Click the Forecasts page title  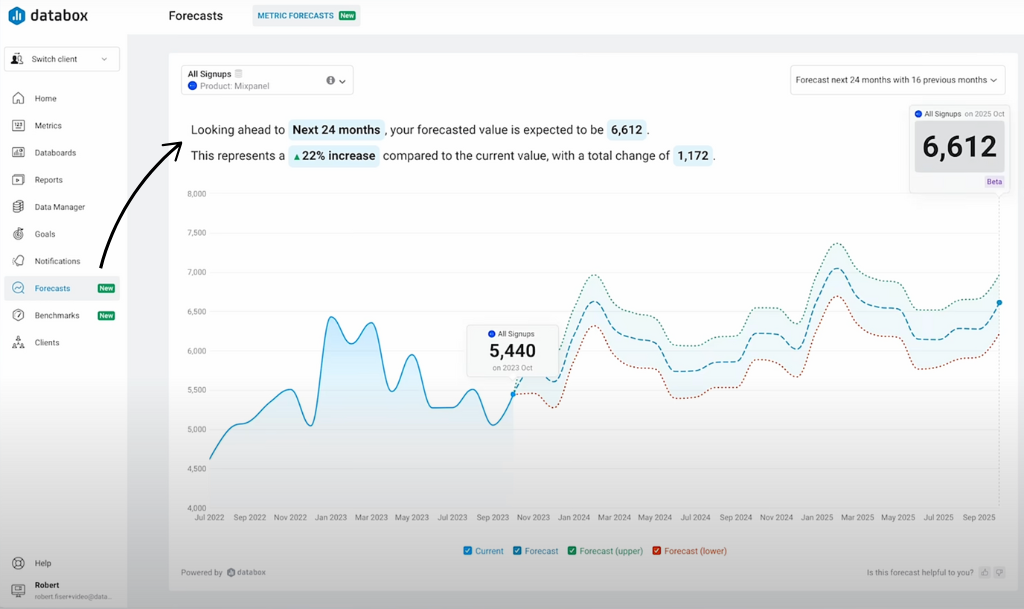point(195,16)
